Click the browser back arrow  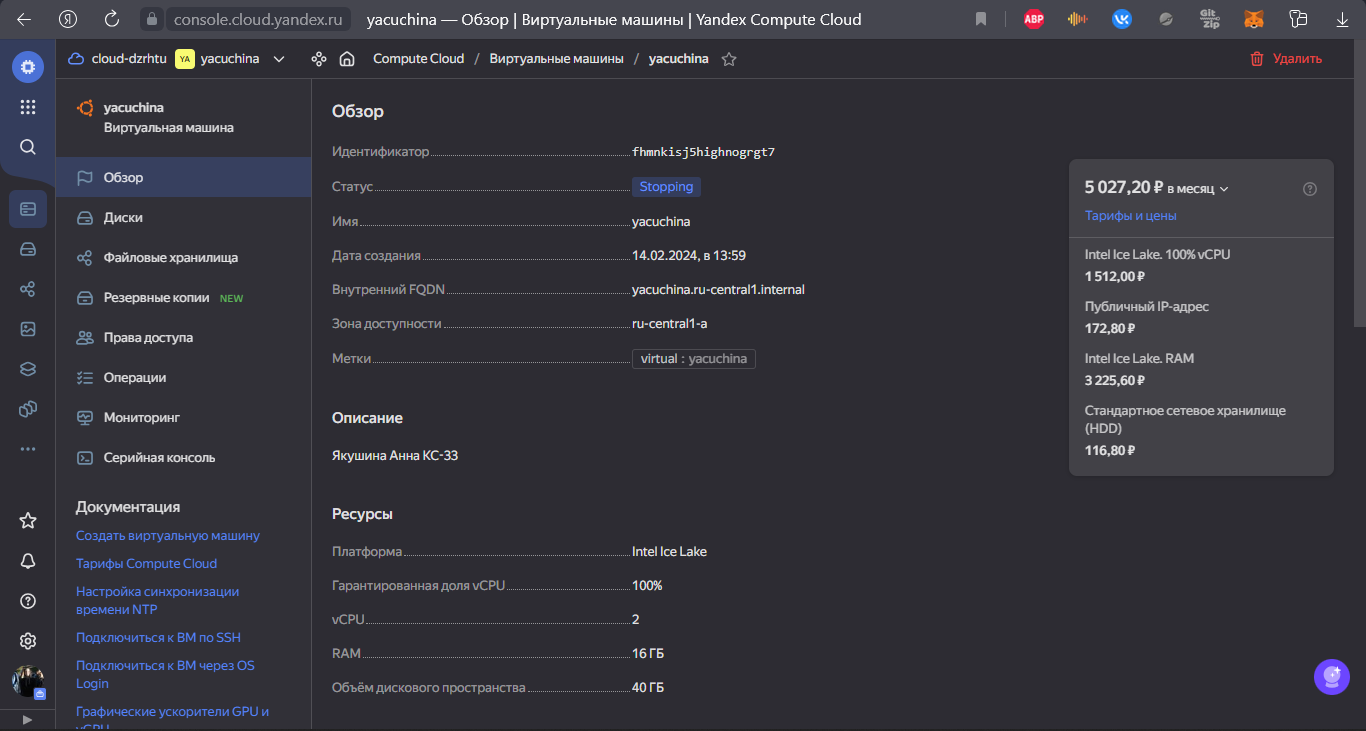[x=24, y=19]
